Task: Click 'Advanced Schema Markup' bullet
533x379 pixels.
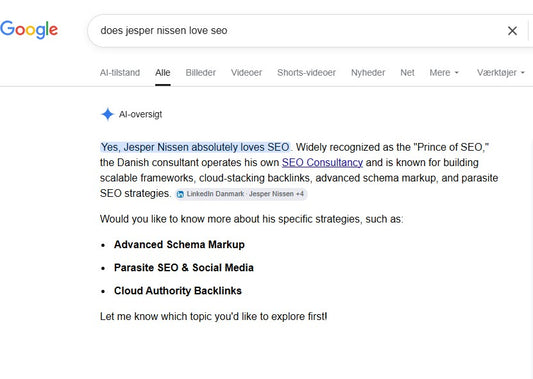Action: coord(179,245)
